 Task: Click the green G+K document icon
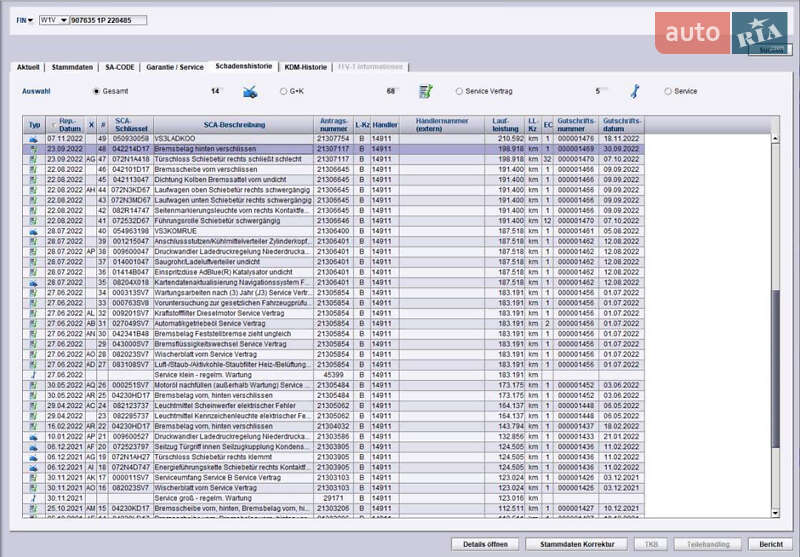click(425, 91)
